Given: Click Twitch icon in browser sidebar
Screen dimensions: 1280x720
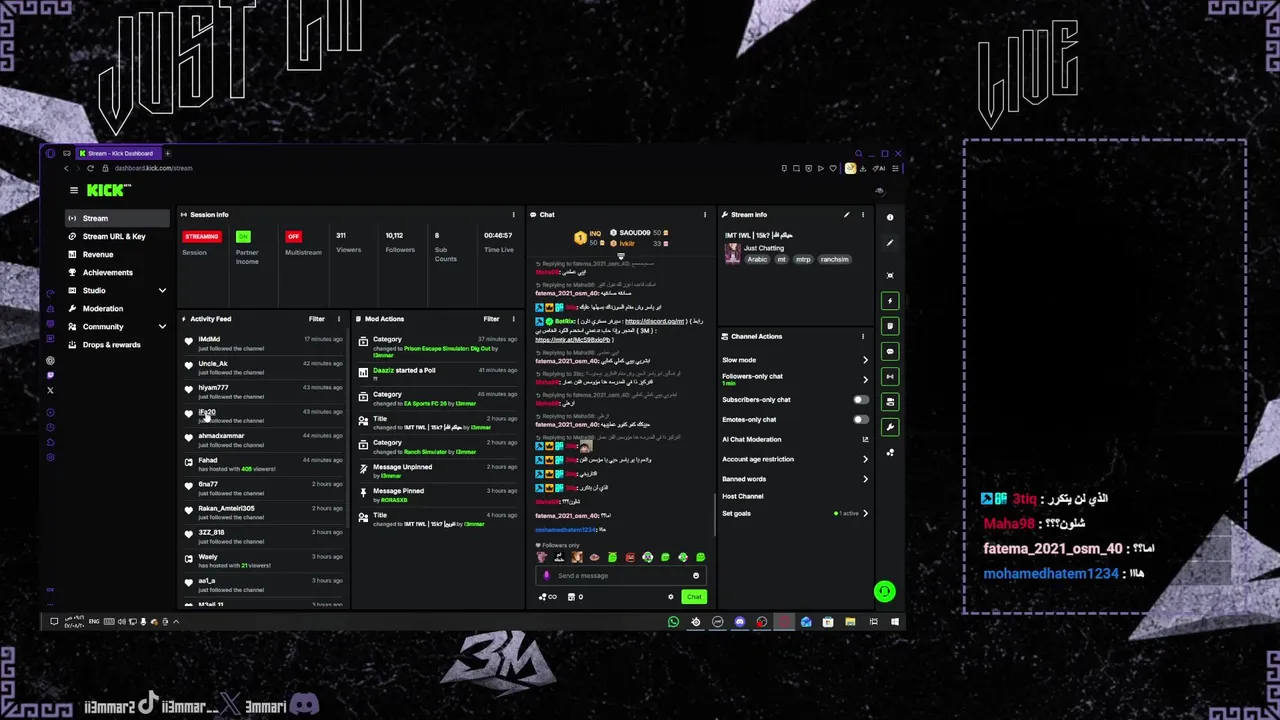Looking at the screenshot, I should click(51, 375).
